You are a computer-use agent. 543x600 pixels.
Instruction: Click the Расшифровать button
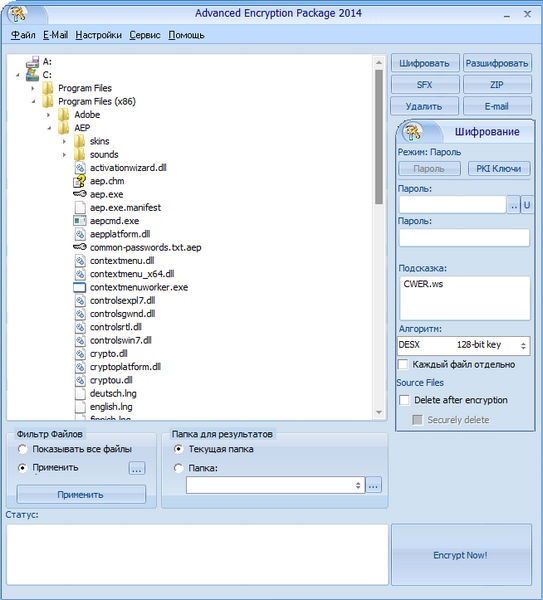click(497, 63)
